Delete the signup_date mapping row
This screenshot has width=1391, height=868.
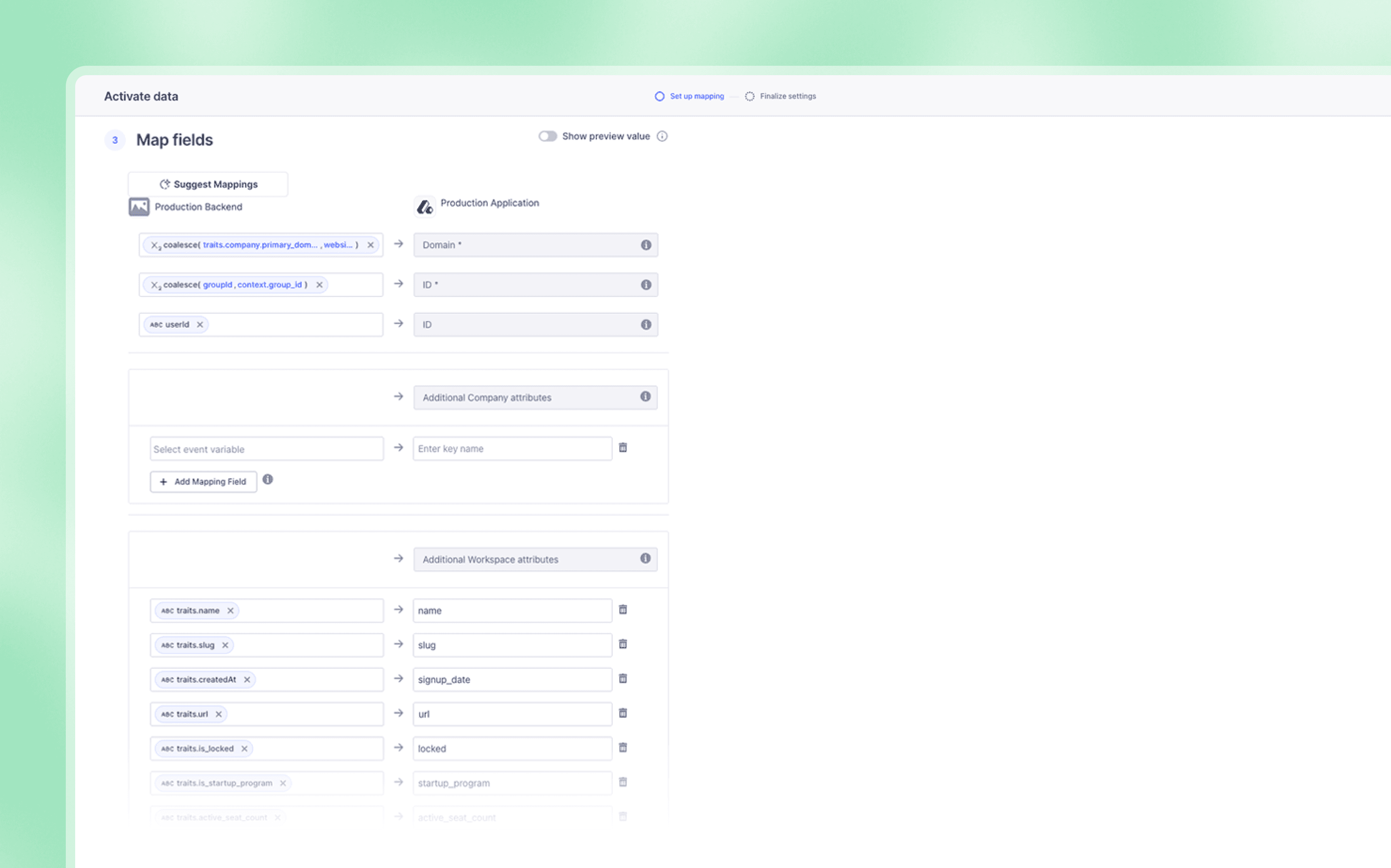tap(623, 679)
